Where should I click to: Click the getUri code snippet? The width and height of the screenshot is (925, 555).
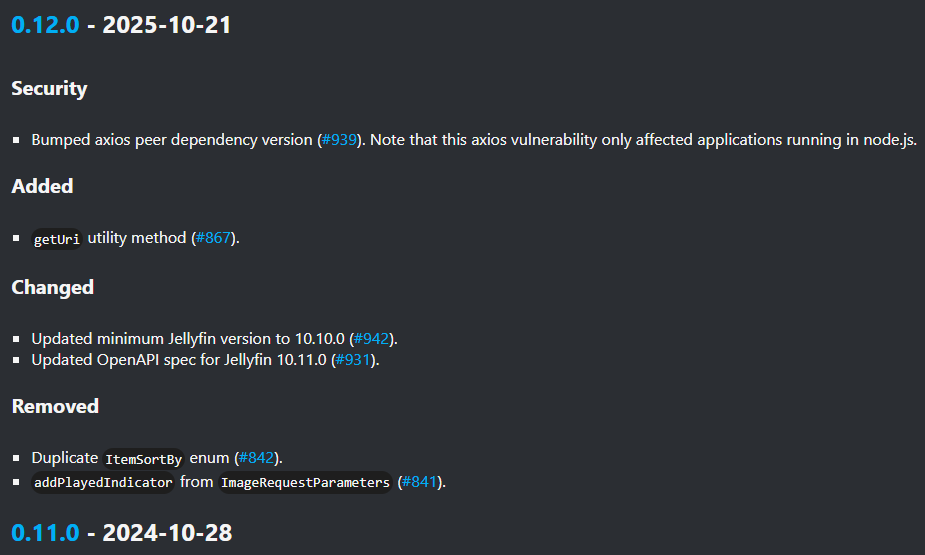(x=56, y=239)
